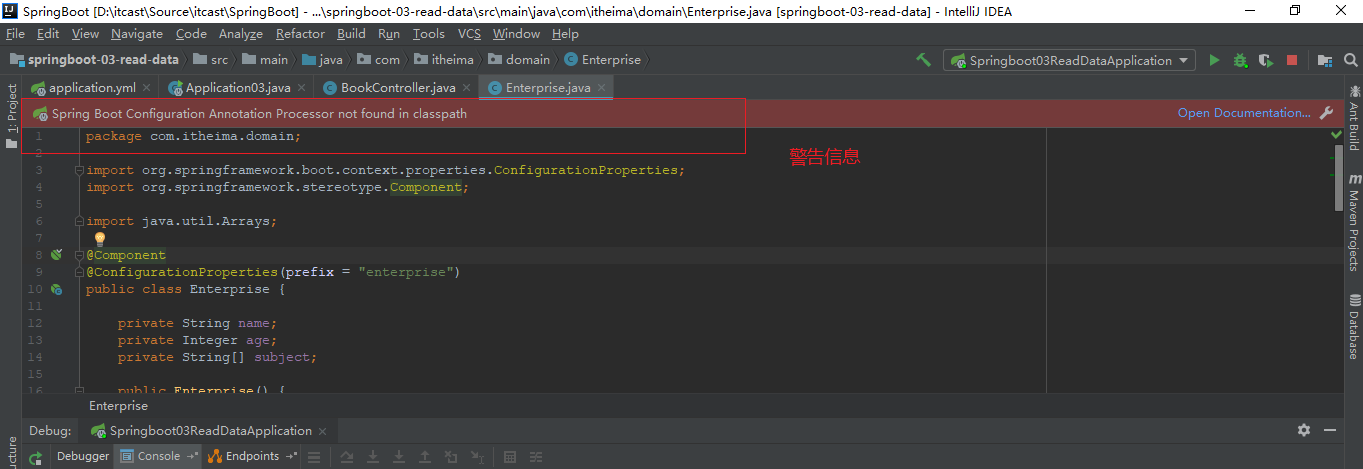
Task: Click Spring bean gutter icon beside @Component
Action: (57, 255)
